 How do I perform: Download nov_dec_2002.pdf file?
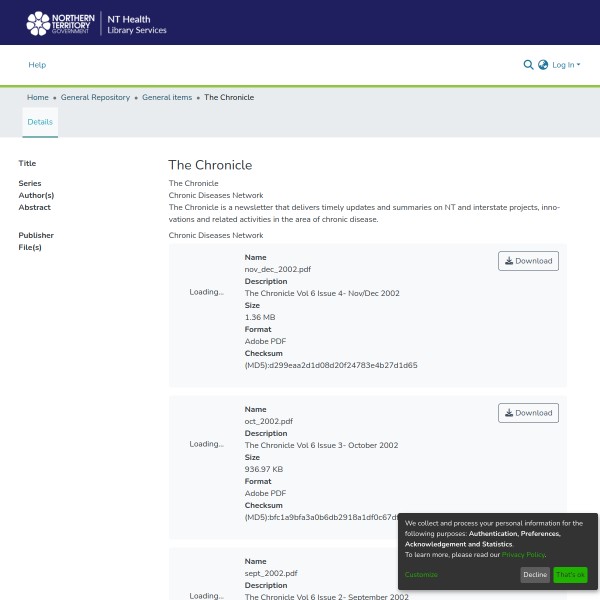(528, 261)
